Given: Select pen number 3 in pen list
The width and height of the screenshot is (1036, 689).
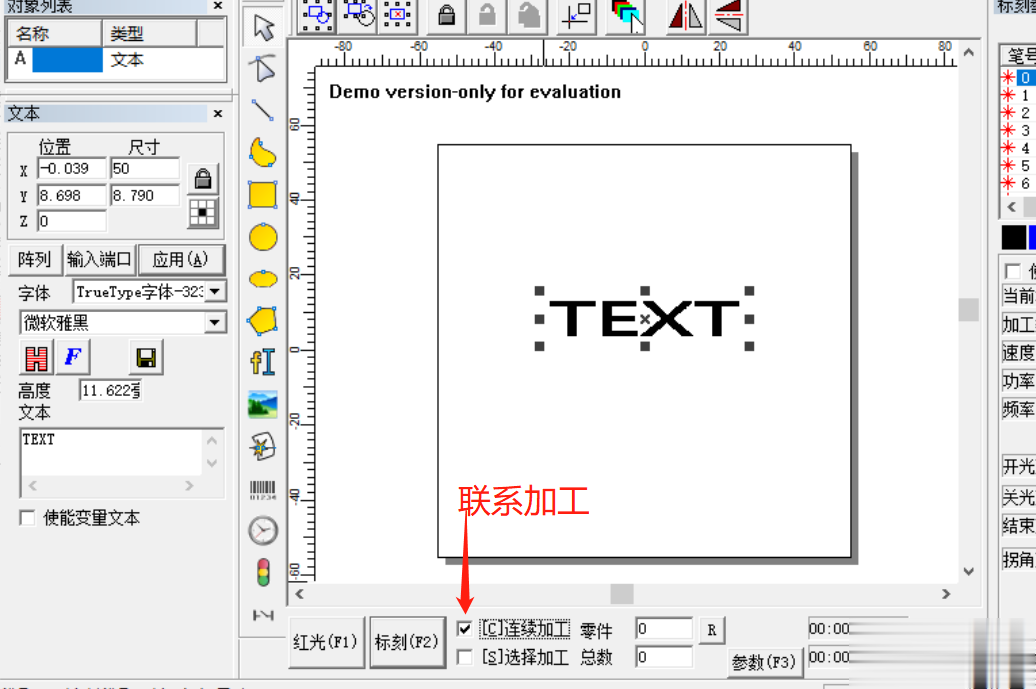Looking at the screenshot, I should (1018, 130).
